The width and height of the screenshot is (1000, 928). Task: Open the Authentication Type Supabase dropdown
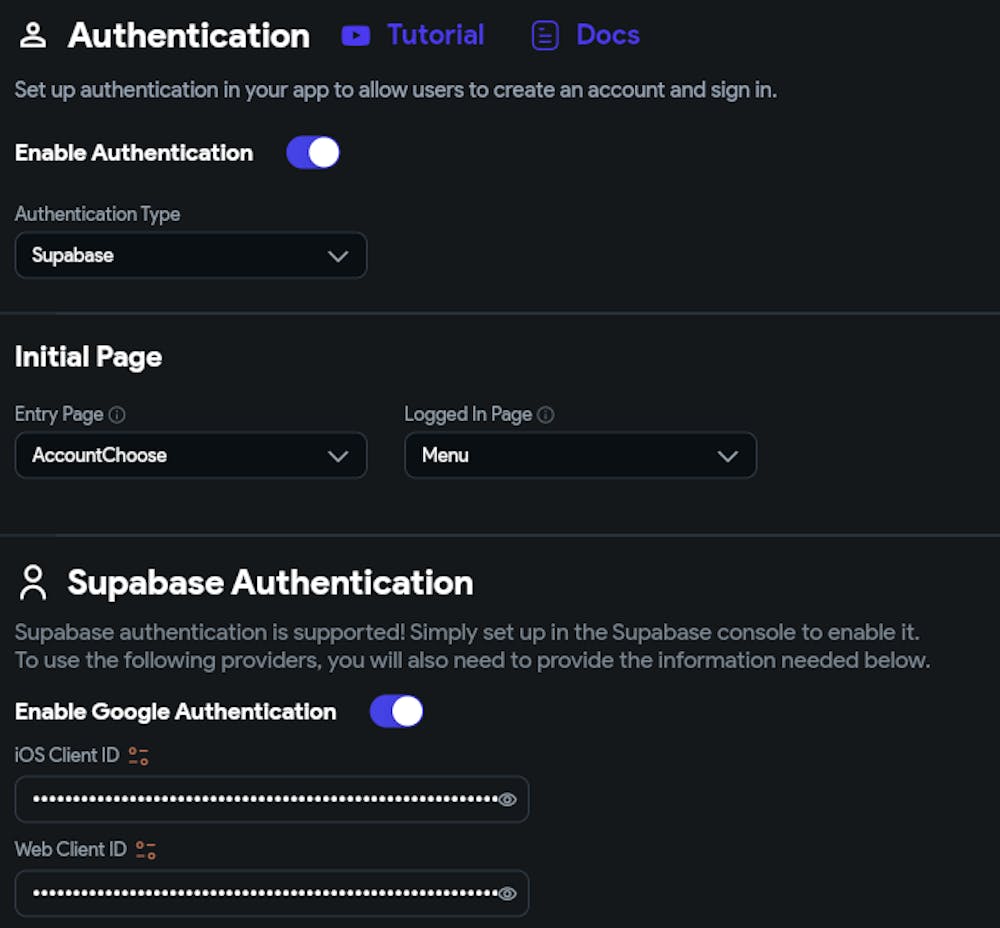(191, 256)
